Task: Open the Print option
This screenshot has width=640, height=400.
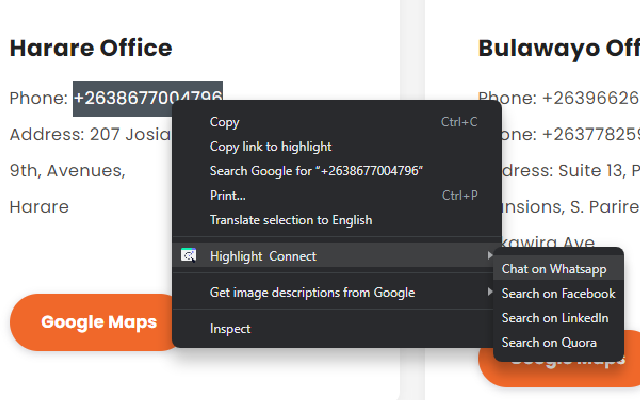Action: click(x=227, y=195)
